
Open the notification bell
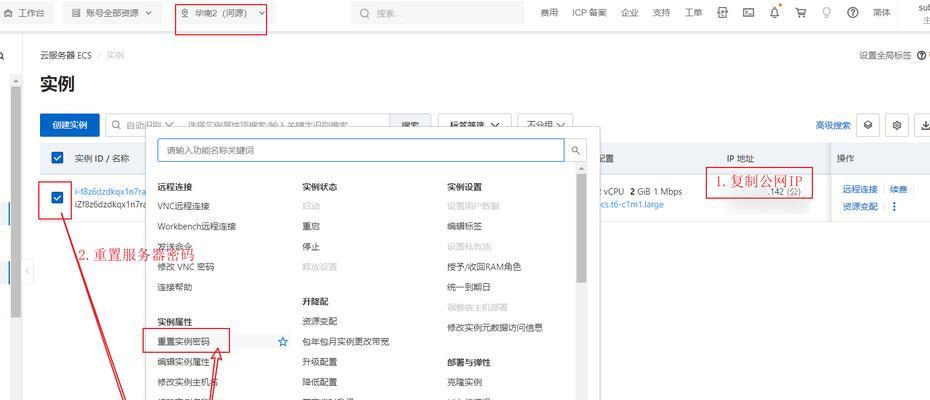[775, 12]
